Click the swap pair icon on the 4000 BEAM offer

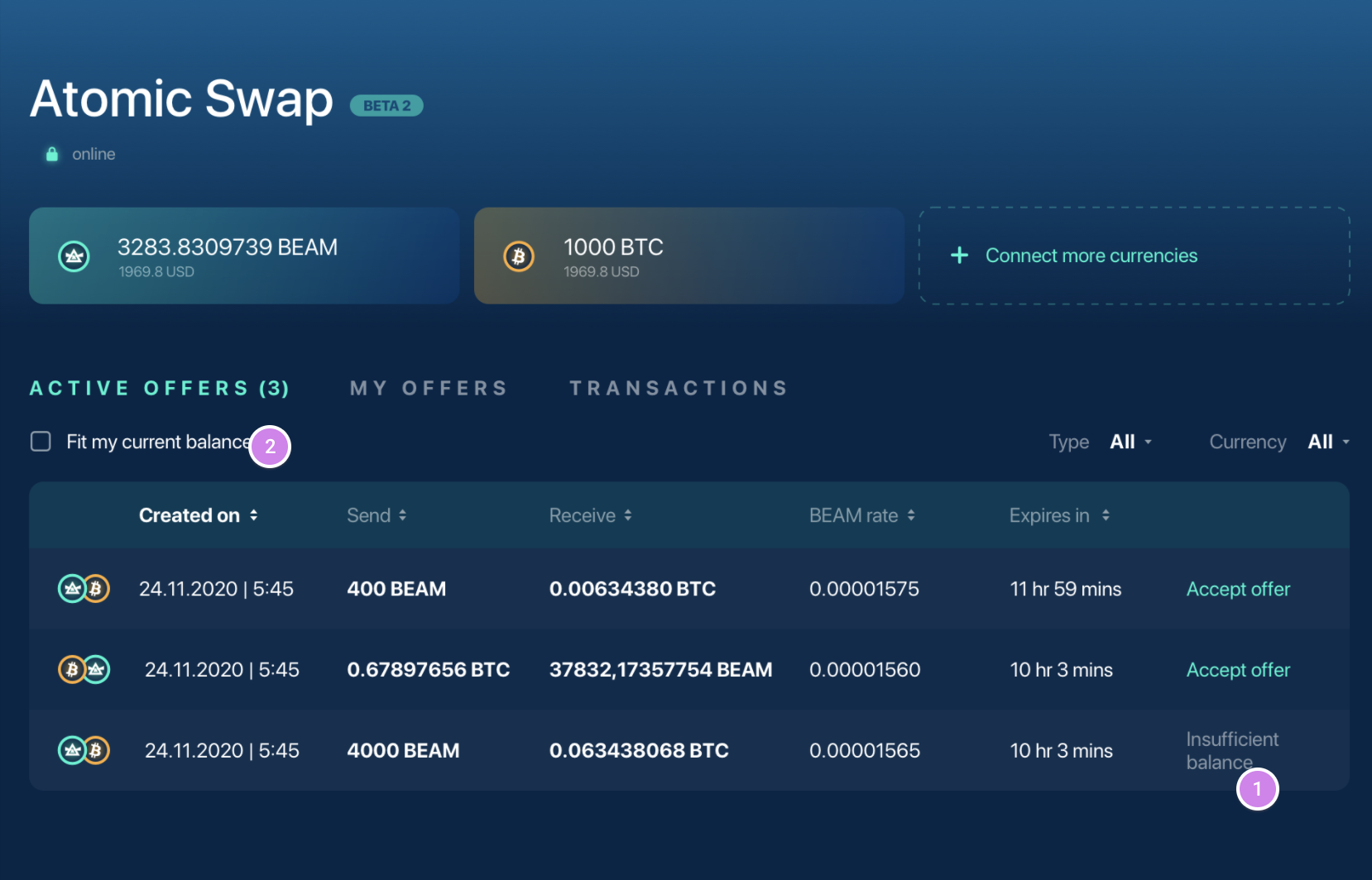(84, 750)
